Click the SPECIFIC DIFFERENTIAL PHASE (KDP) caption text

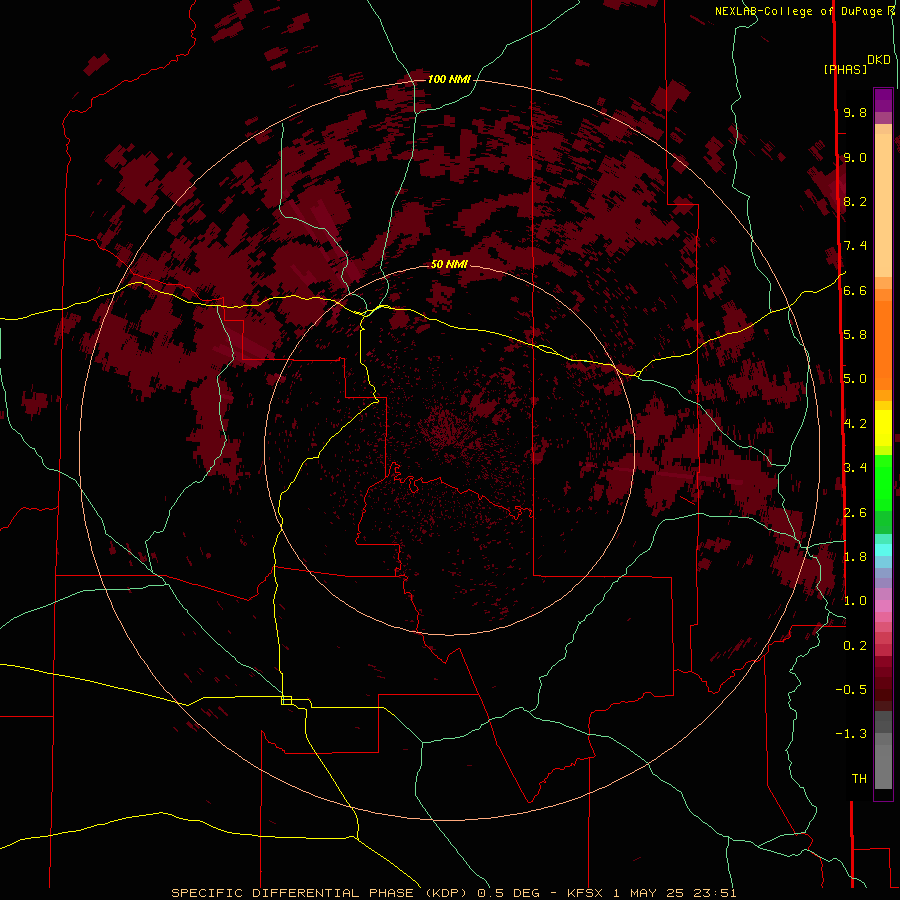pos(320,893)
